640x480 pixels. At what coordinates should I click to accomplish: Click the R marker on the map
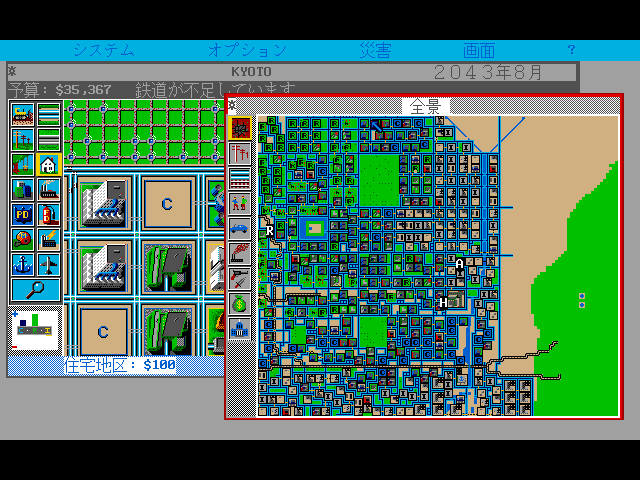point(270,231)
